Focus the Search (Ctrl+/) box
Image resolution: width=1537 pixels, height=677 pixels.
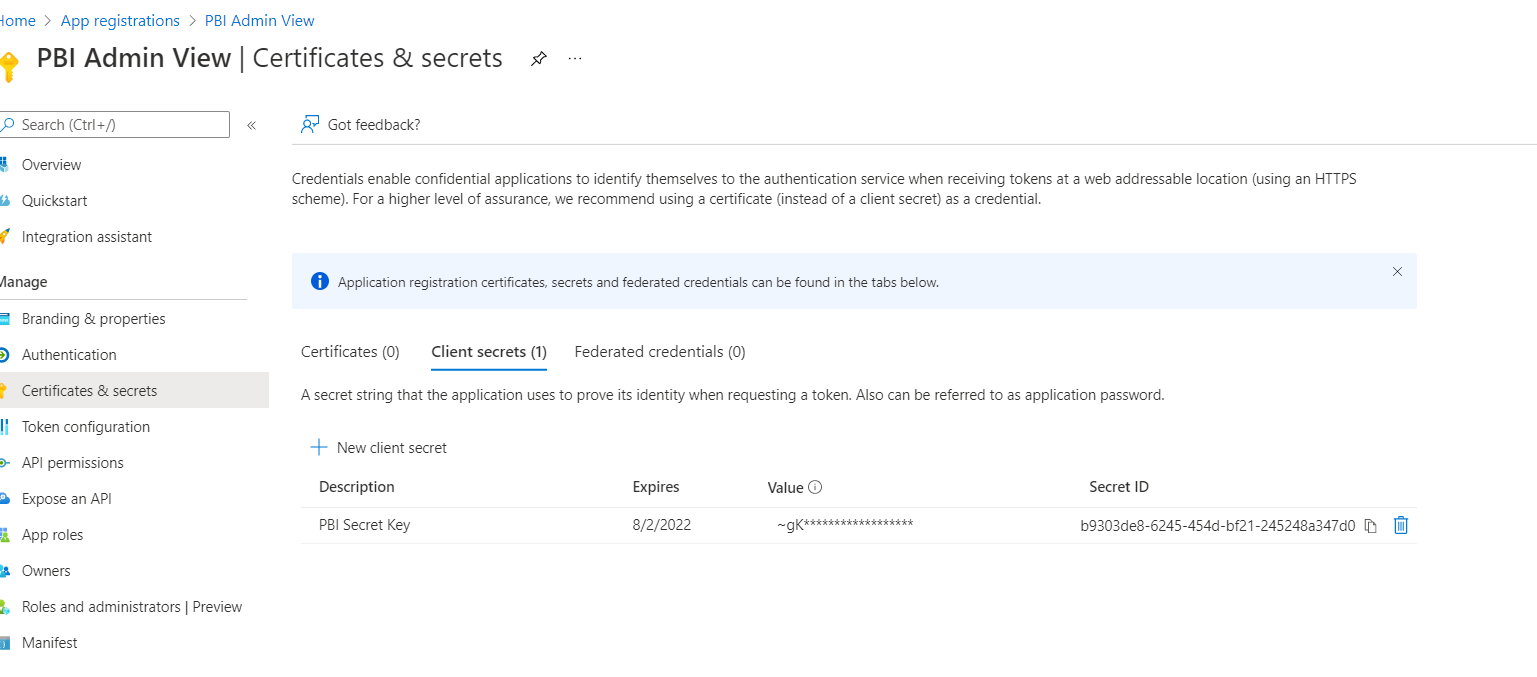(x=115, y=125)
